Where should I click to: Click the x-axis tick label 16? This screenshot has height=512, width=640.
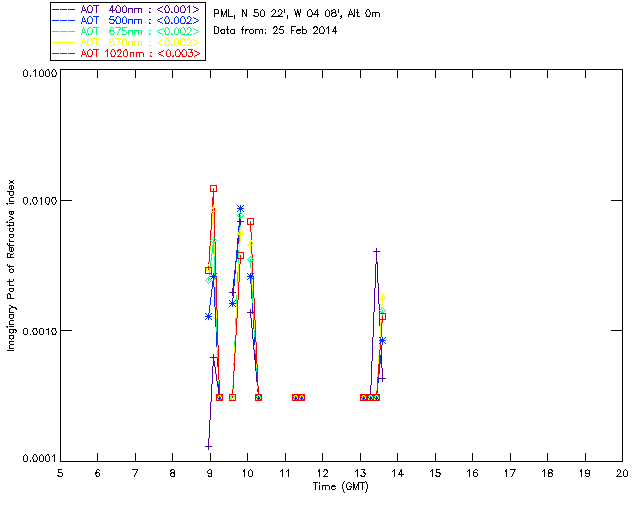pyautogui.click(x=473, y=473)
